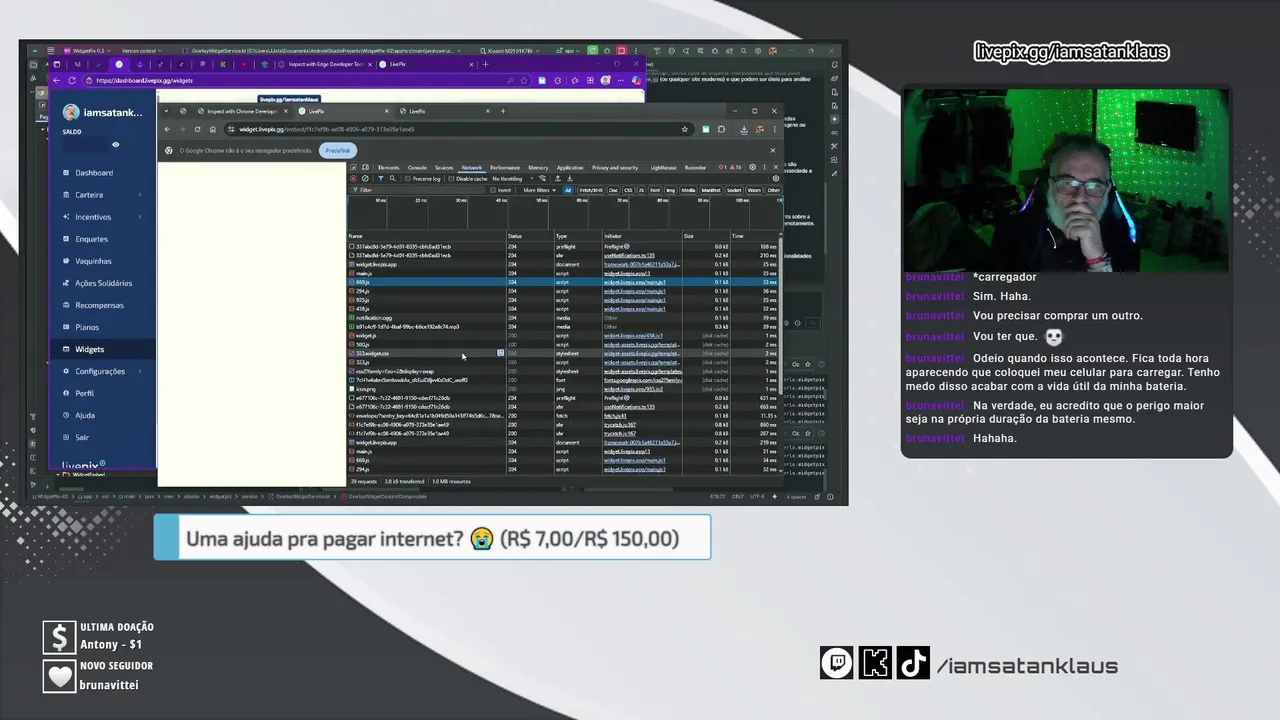The image size is (1280, 720).
Task: Toggle the DevTools device toolbar icon
Action: pos(366,167)
